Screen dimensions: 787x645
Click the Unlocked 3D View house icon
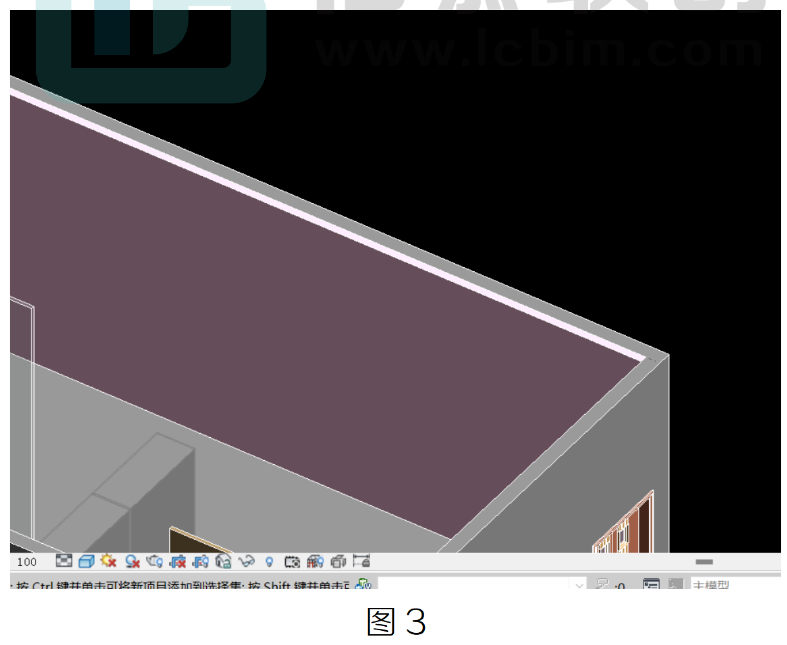[x=223, y=561]
